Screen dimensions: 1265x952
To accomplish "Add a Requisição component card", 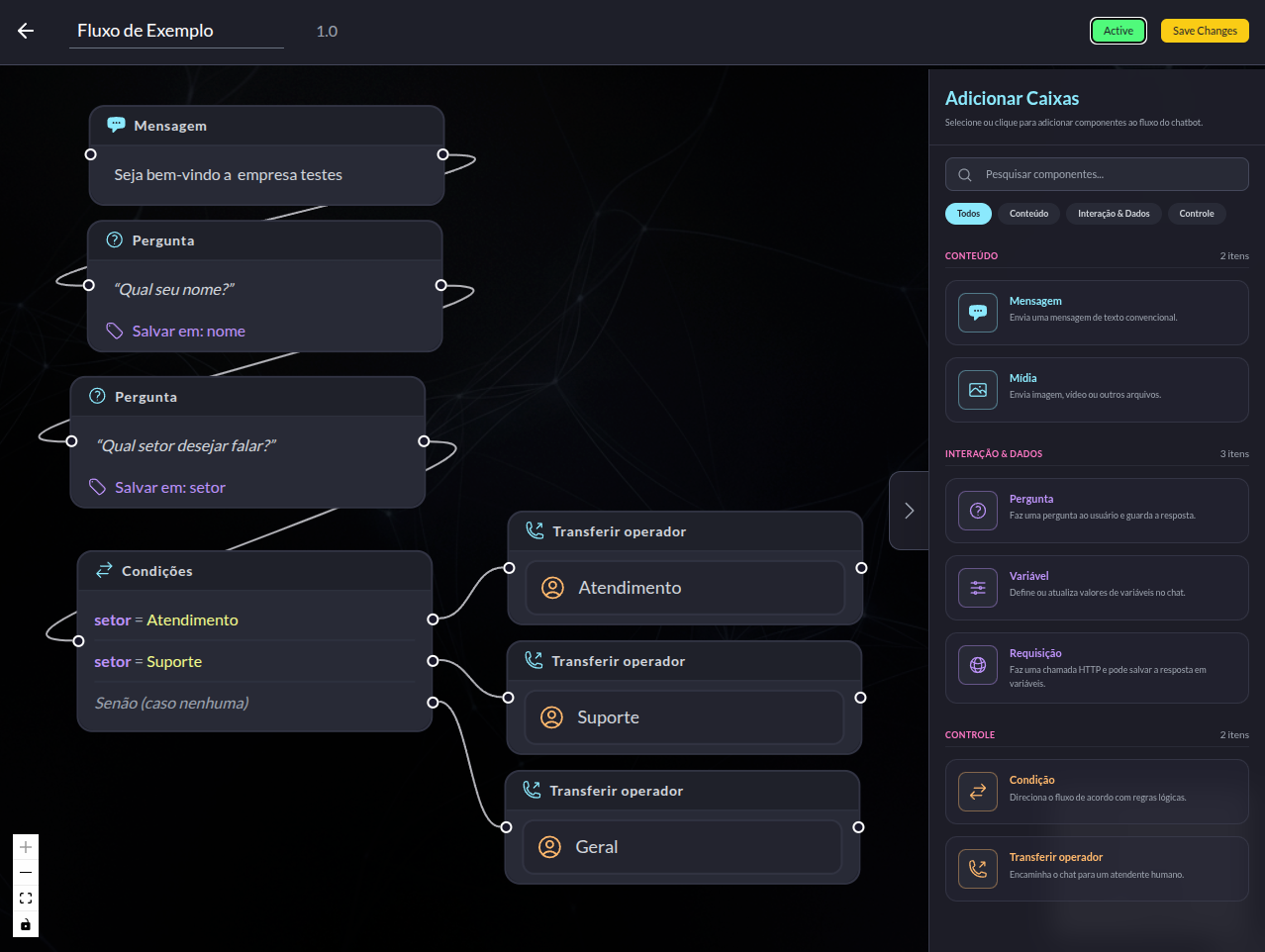I will point(1097,668).
